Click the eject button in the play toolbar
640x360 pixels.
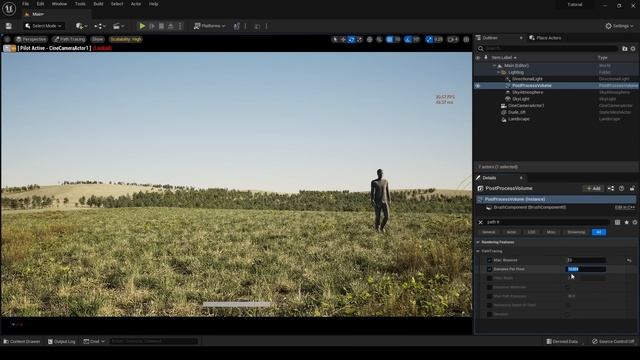point(171,26)
